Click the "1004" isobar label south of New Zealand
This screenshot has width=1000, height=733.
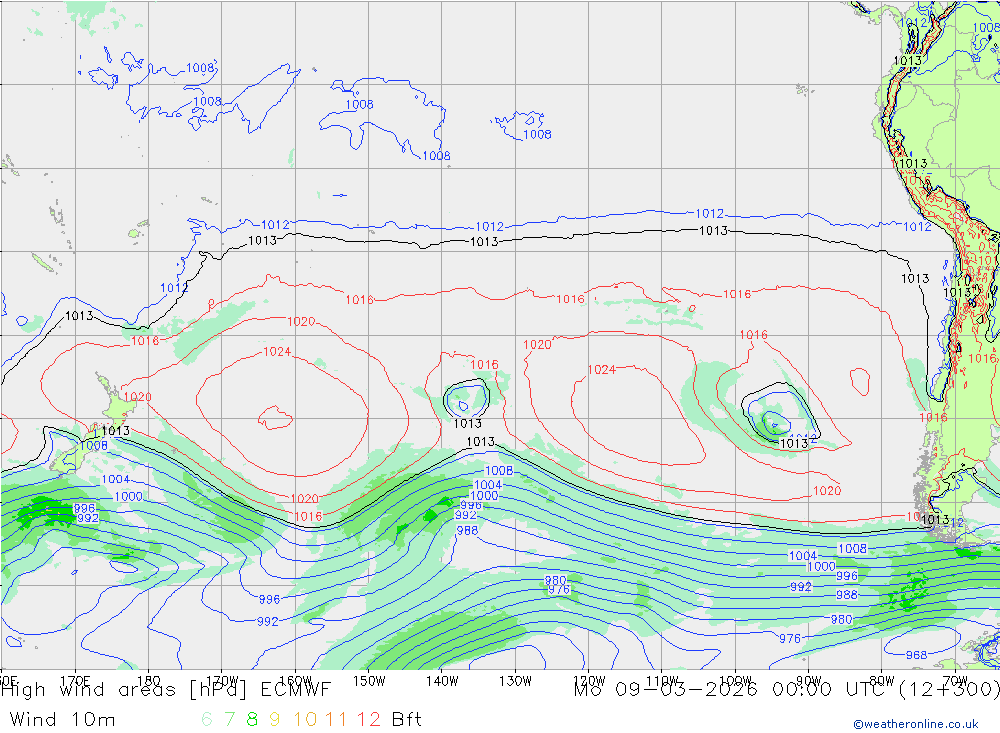(115, 479)
